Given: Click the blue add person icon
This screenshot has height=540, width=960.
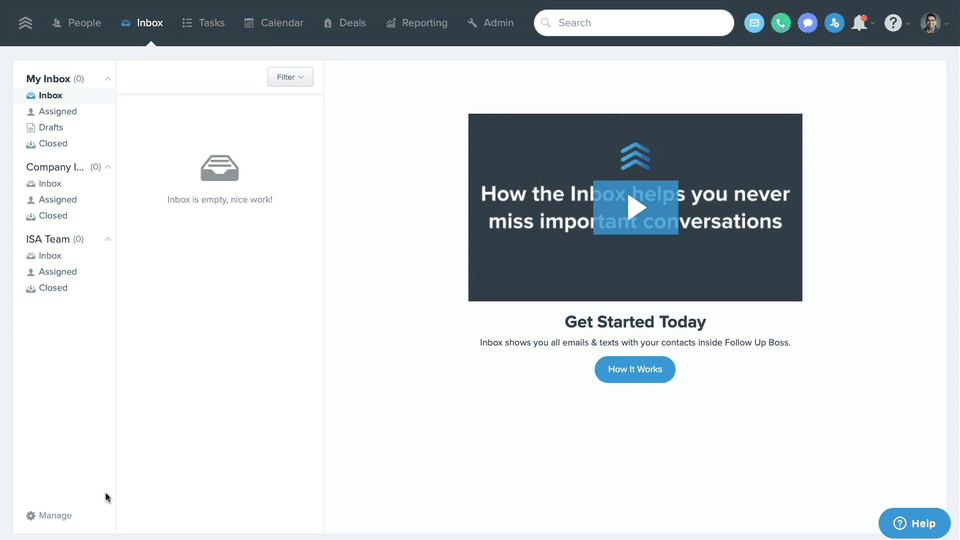Looking at the screenshot, I should (x=834, y=23).
